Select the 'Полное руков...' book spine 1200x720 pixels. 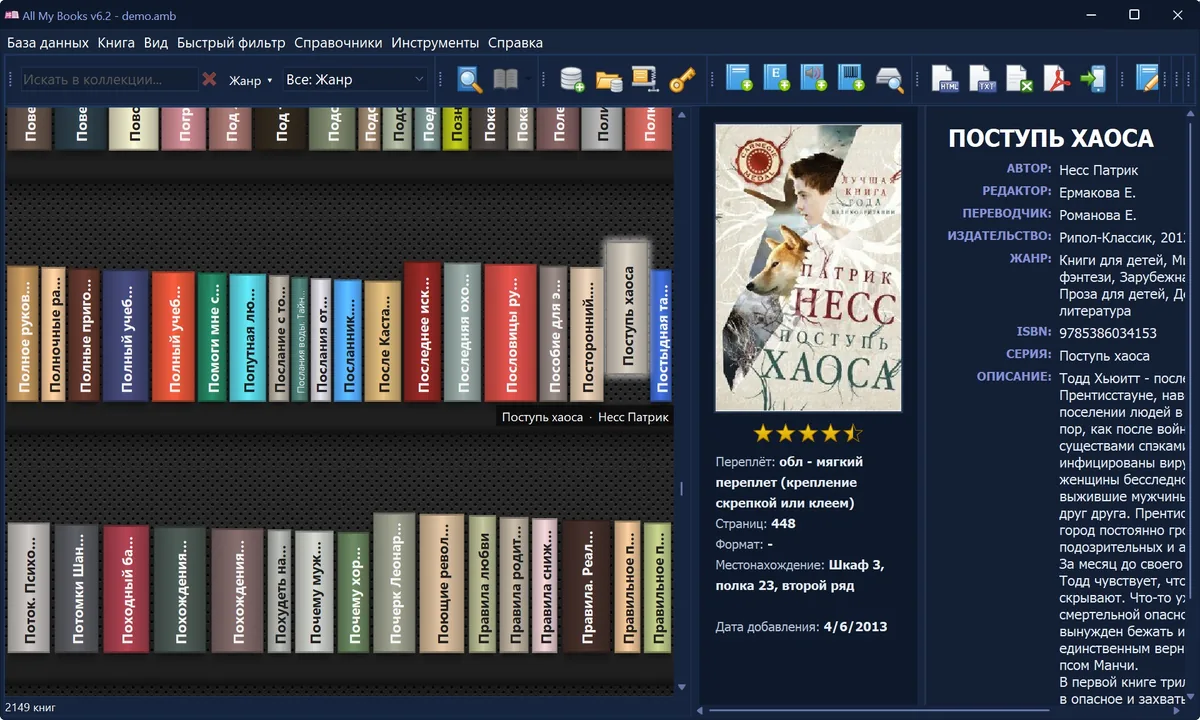(x=23, y=334)
